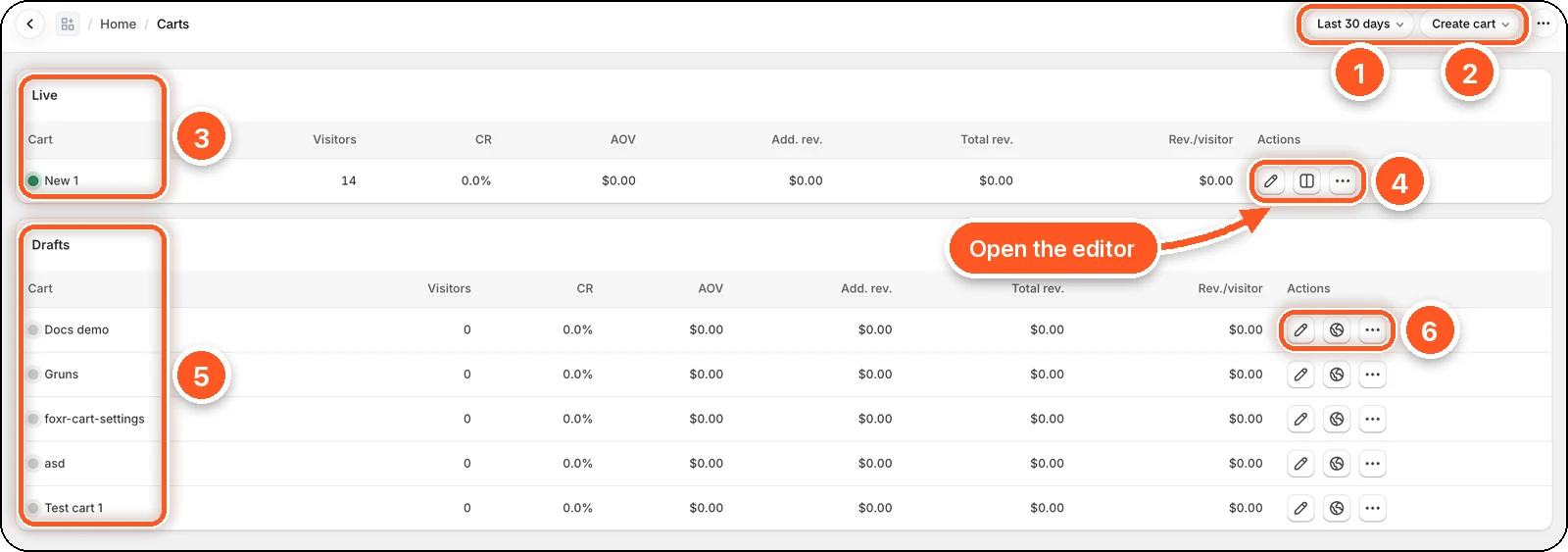
Task: Open more actions for foxr-cart-settings
Action: pos(1373,419)
